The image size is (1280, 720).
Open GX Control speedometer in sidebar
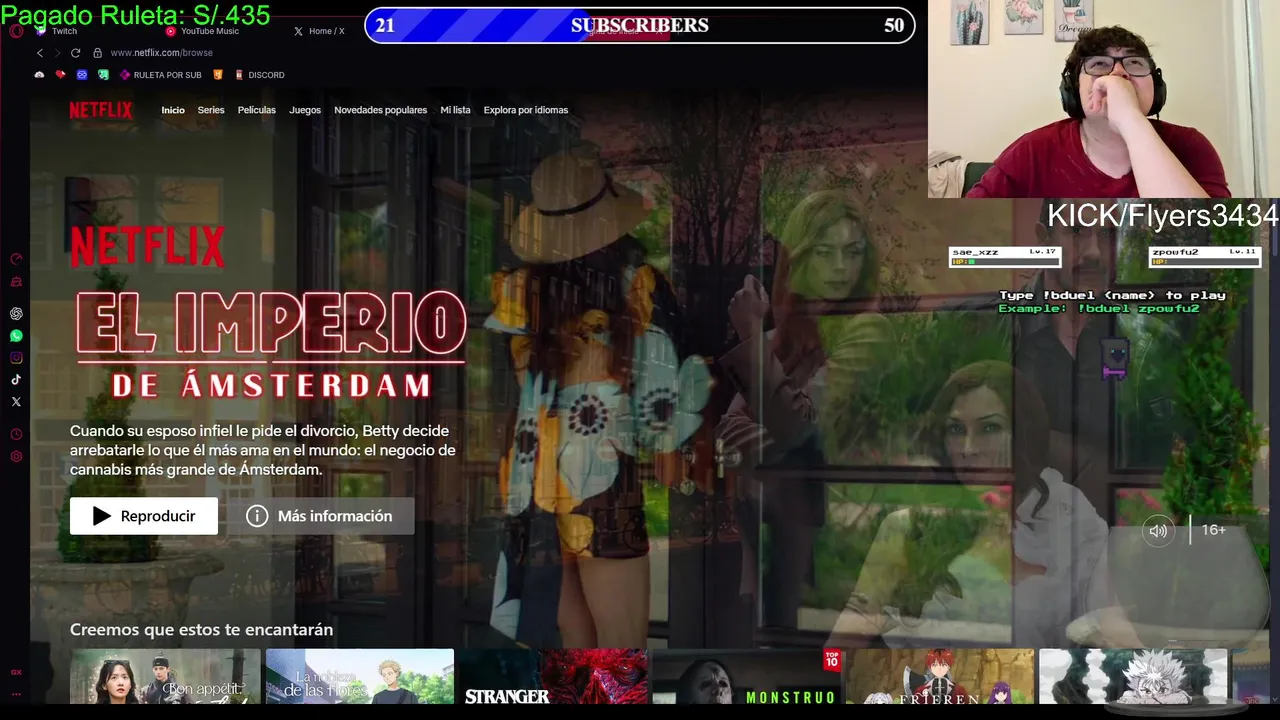[16, 259]
